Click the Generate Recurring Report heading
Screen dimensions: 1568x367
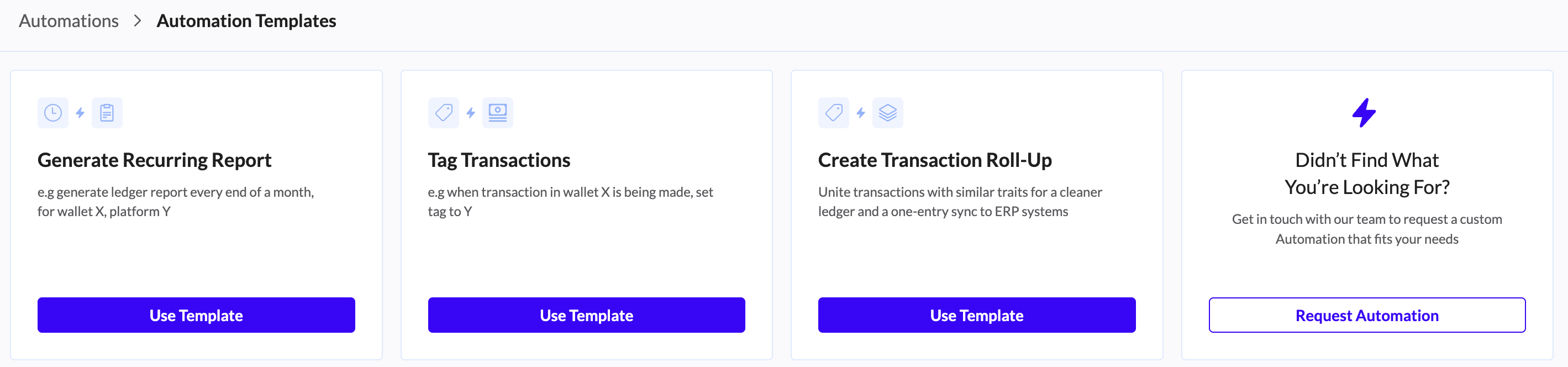tap(155, 160)
